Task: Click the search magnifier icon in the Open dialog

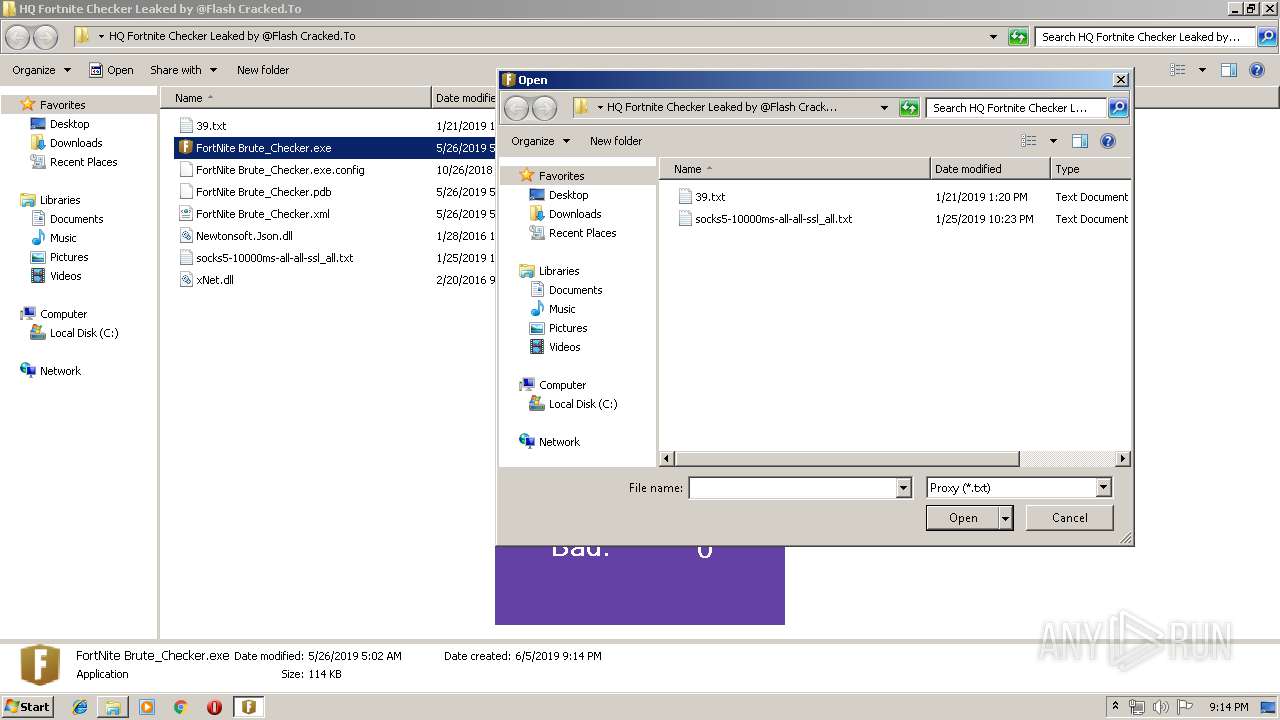Action: coord(1118,108)
